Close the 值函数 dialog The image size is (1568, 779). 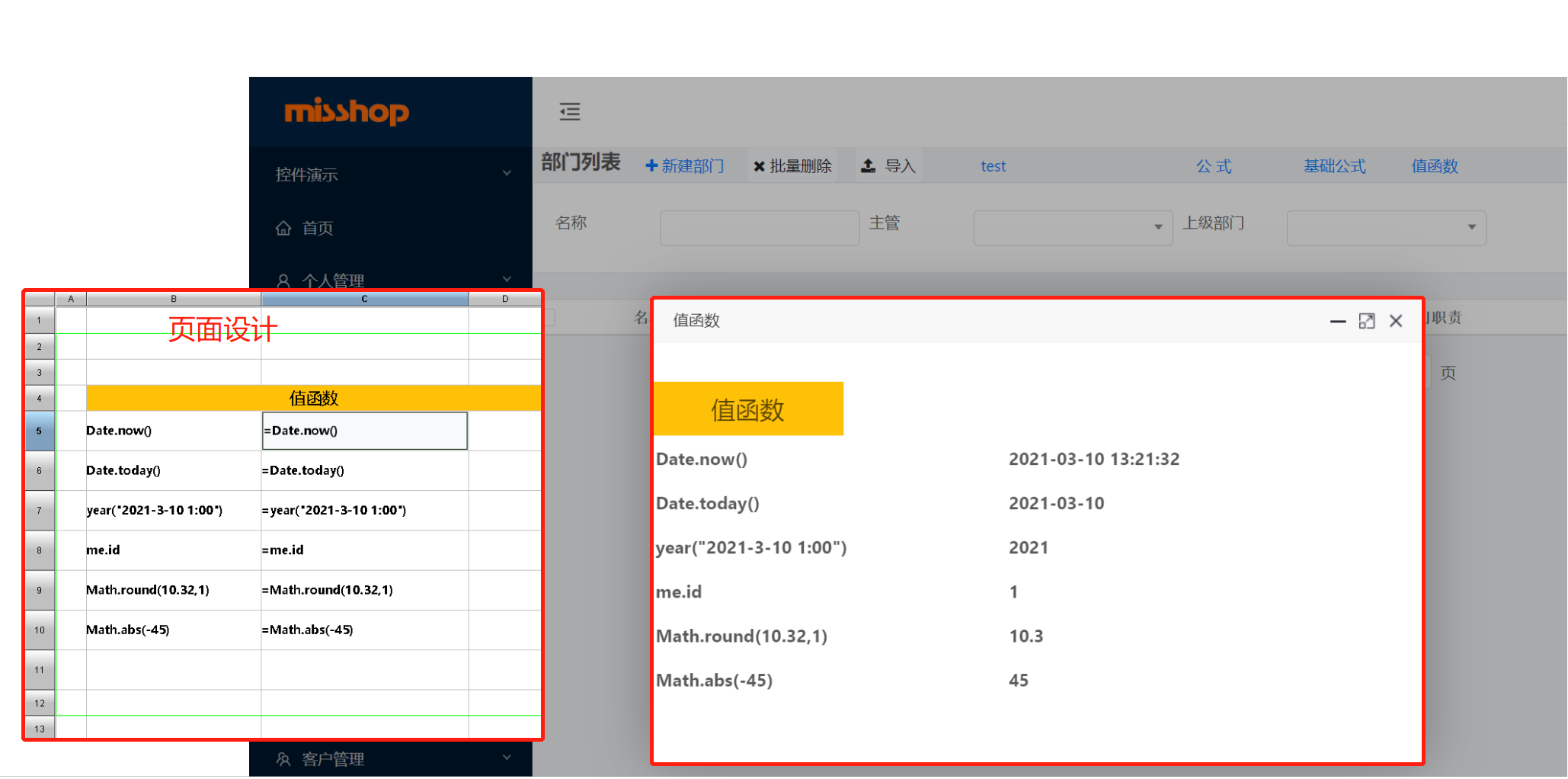click(x=1396, y=321)
